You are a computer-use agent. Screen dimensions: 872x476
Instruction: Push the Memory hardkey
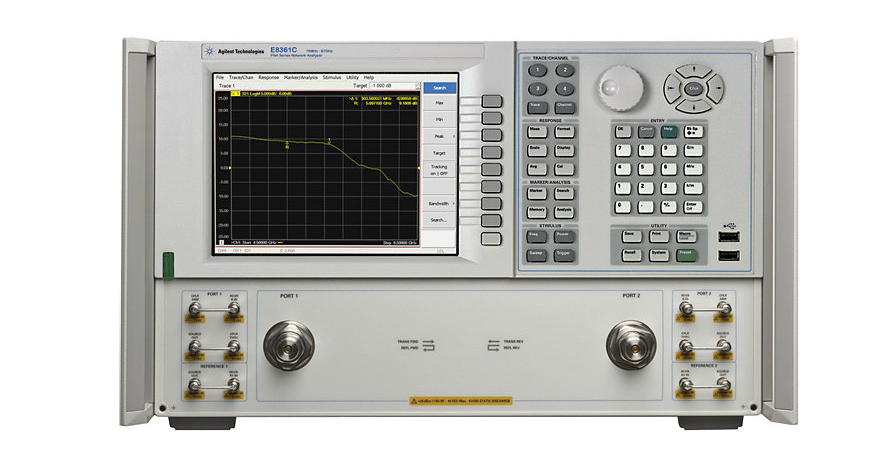tap(537, 212)
